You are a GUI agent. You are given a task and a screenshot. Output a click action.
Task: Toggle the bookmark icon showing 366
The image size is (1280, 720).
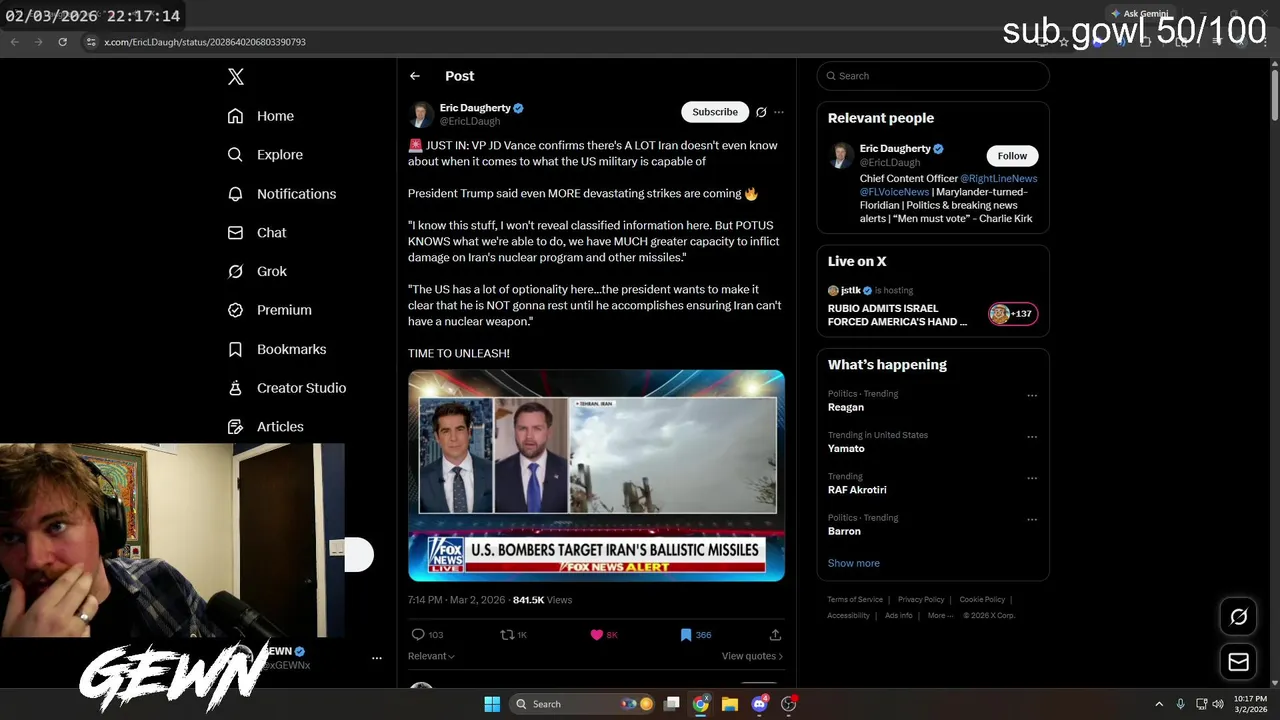tap(686, 635)
